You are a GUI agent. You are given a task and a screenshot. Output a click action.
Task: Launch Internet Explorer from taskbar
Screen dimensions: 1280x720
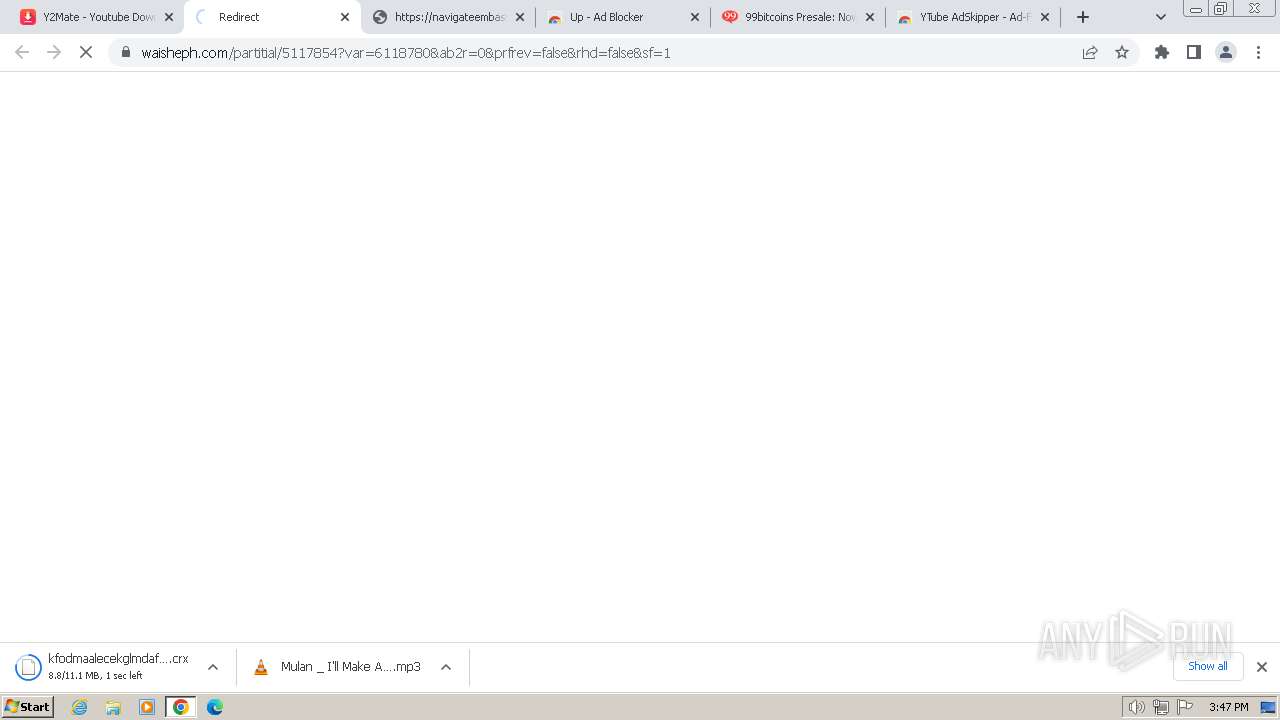tap(80, 707)
